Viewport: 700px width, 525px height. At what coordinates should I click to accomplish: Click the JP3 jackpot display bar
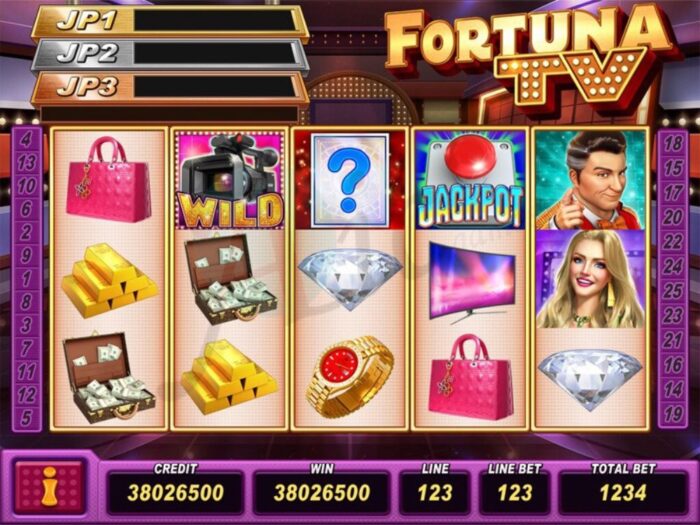170,87
